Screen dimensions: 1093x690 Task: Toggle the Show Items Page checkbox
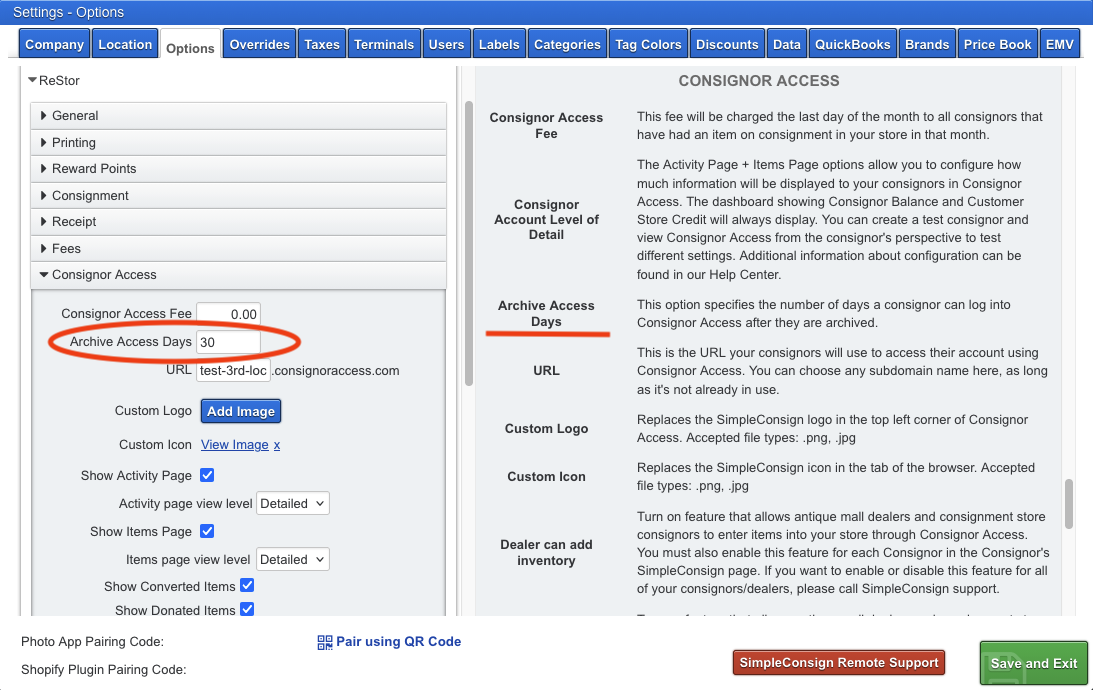click(x=207, y=531)
